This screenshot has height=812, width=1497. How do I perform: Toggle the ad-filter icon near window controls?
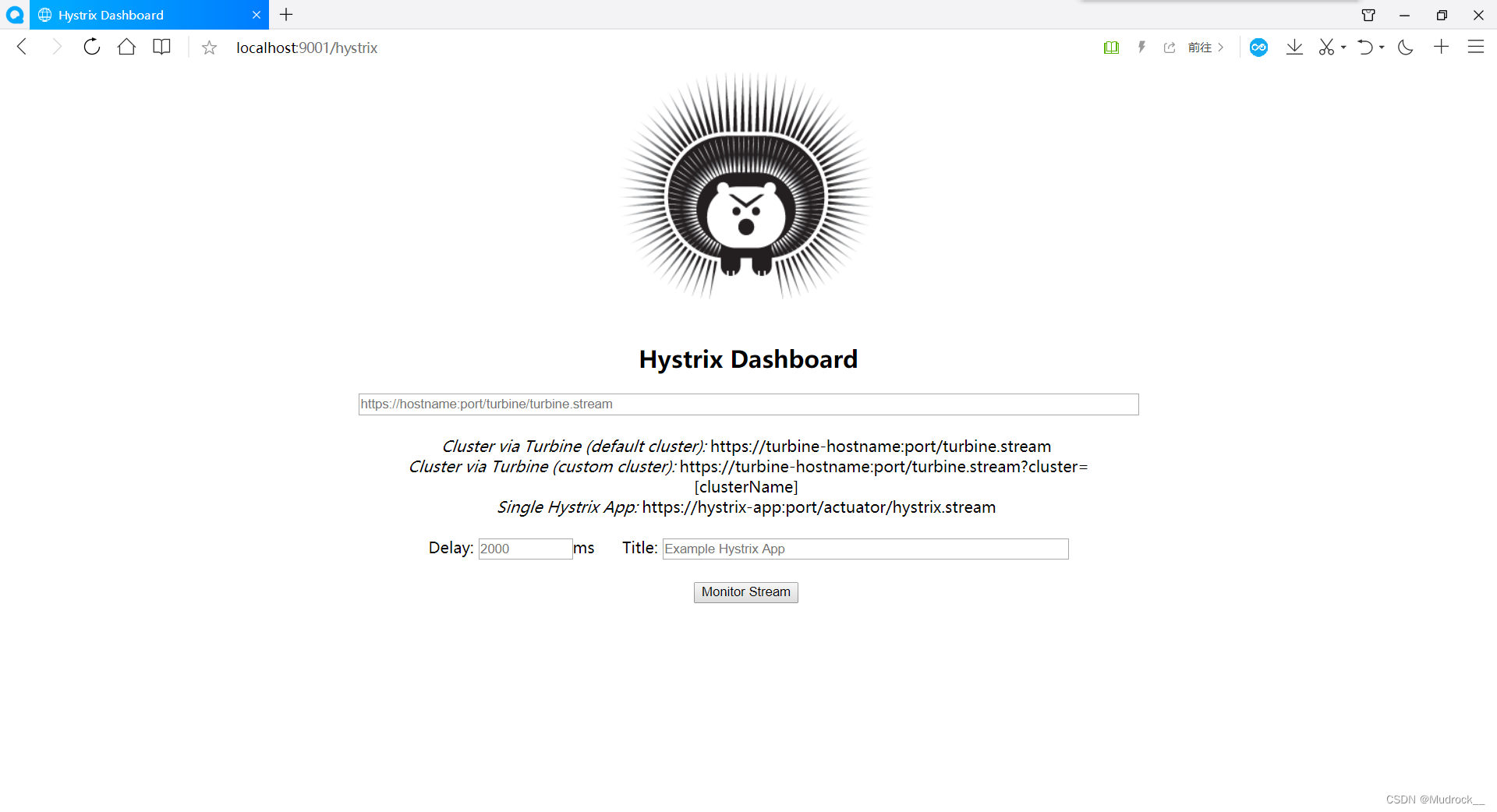pos(1368,15)
